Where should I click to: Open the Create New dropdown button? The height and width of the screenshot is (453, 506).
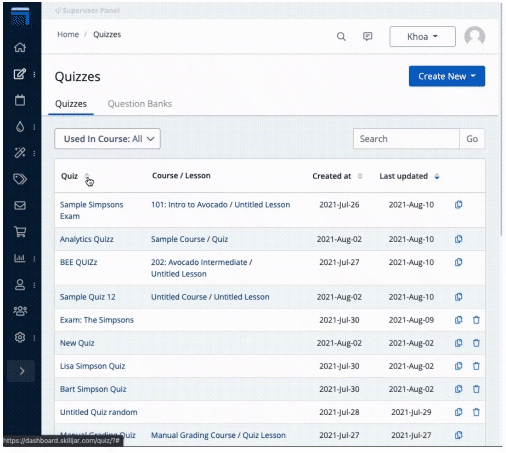pos(447,76)
